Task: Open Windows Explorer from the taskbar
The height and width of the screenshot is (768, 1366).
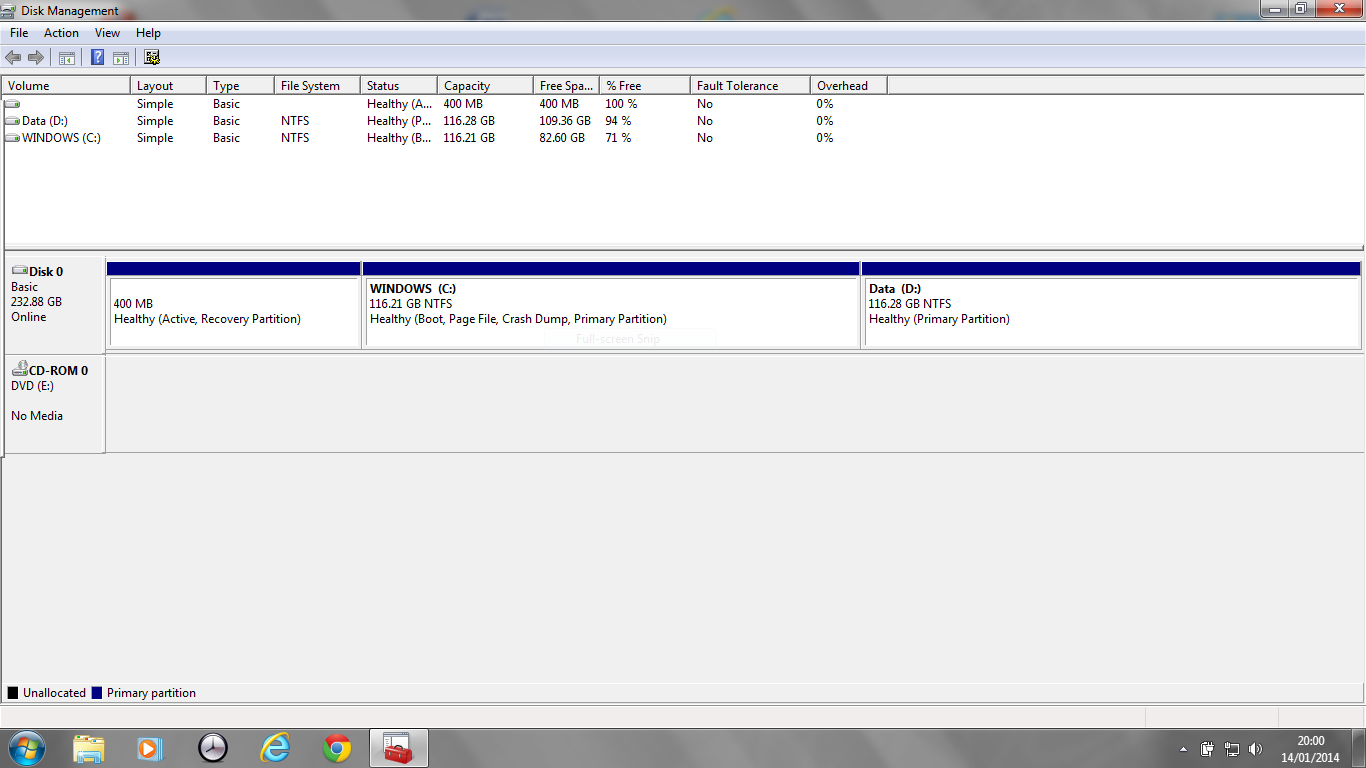Action: coord(89,748)
